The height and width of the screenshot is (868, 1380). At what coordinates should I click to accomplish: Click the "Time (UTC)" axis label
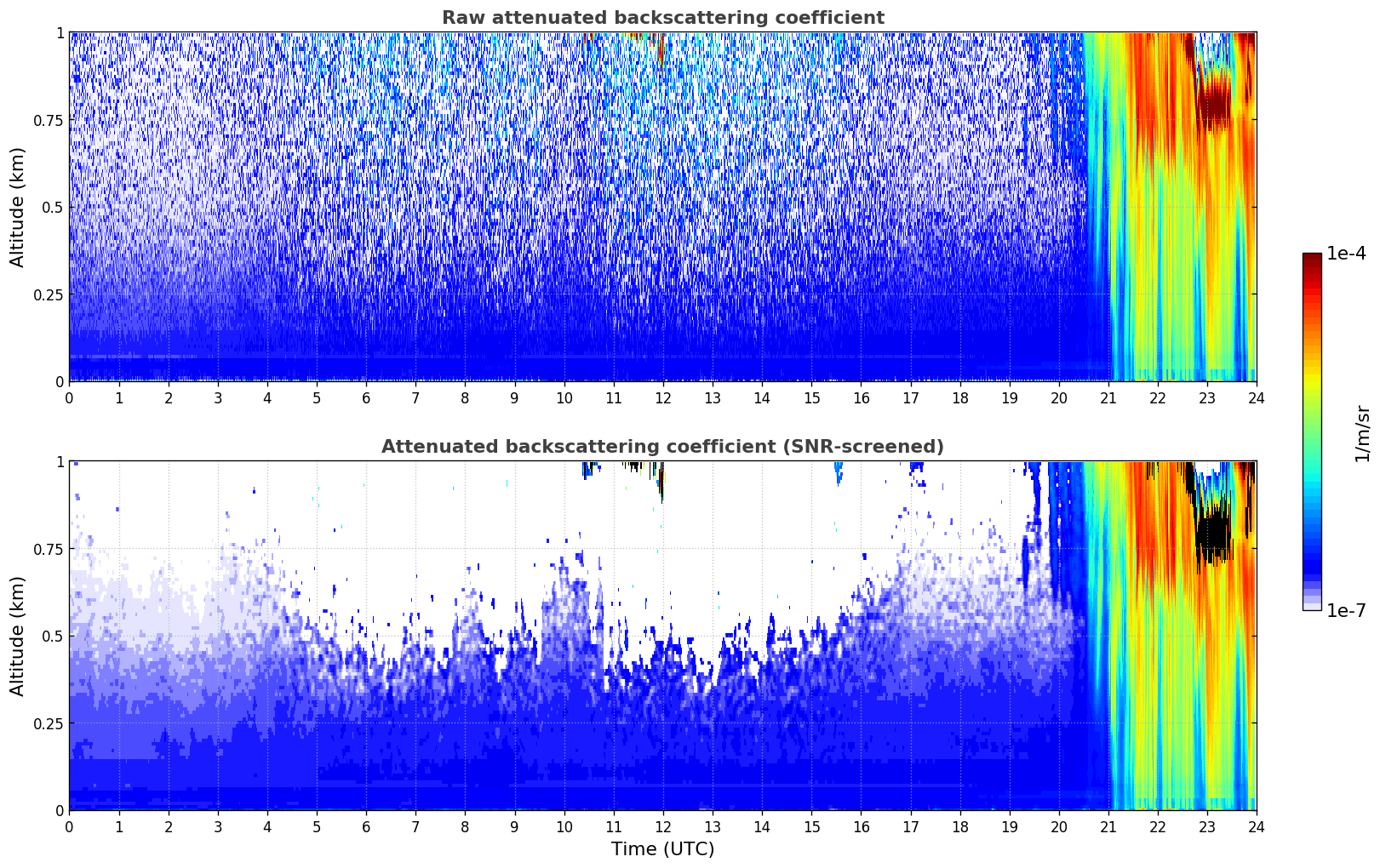point(662,849)
